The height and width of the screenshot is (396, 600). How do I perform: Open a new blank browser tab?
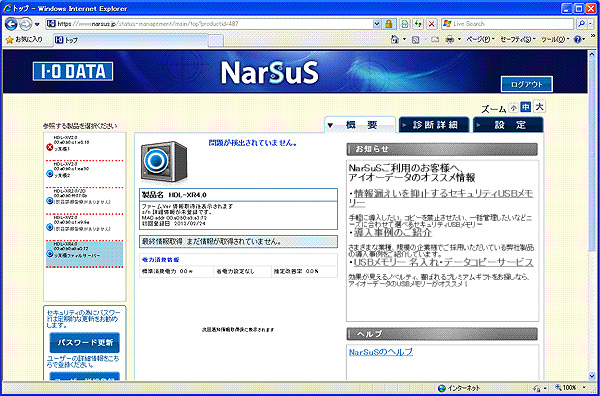215,40
